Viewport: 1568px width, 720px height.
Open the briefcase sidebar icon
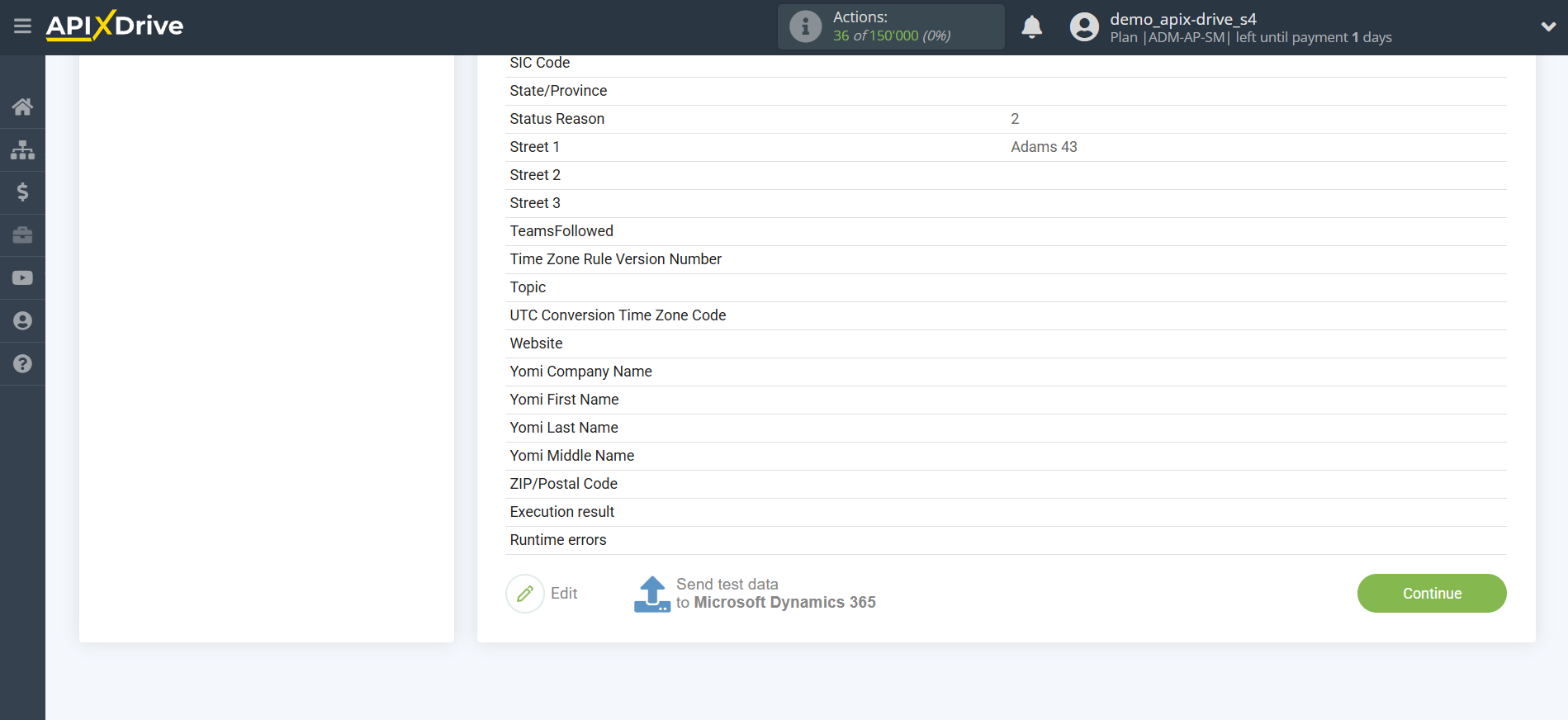[x=22, y=235]
